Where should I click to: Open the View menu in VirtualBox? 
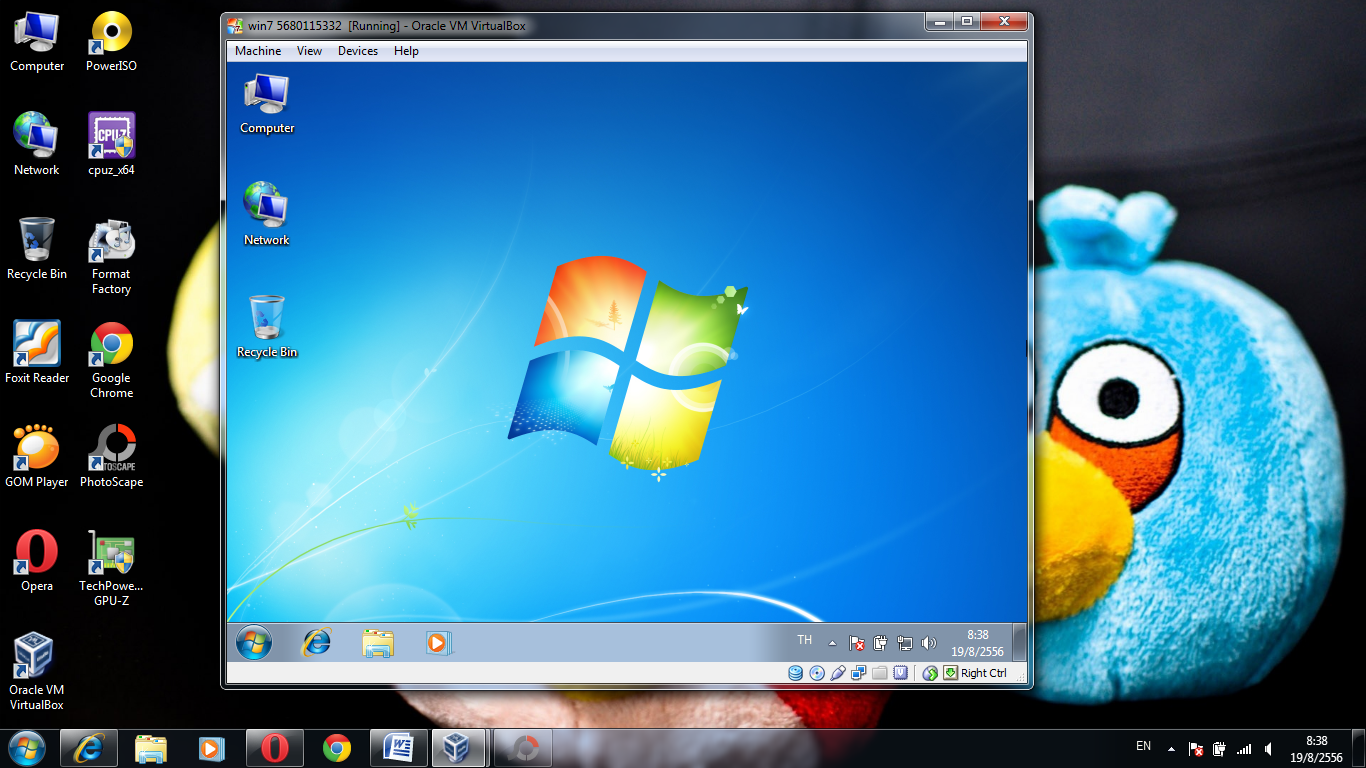tap(309, 51)
